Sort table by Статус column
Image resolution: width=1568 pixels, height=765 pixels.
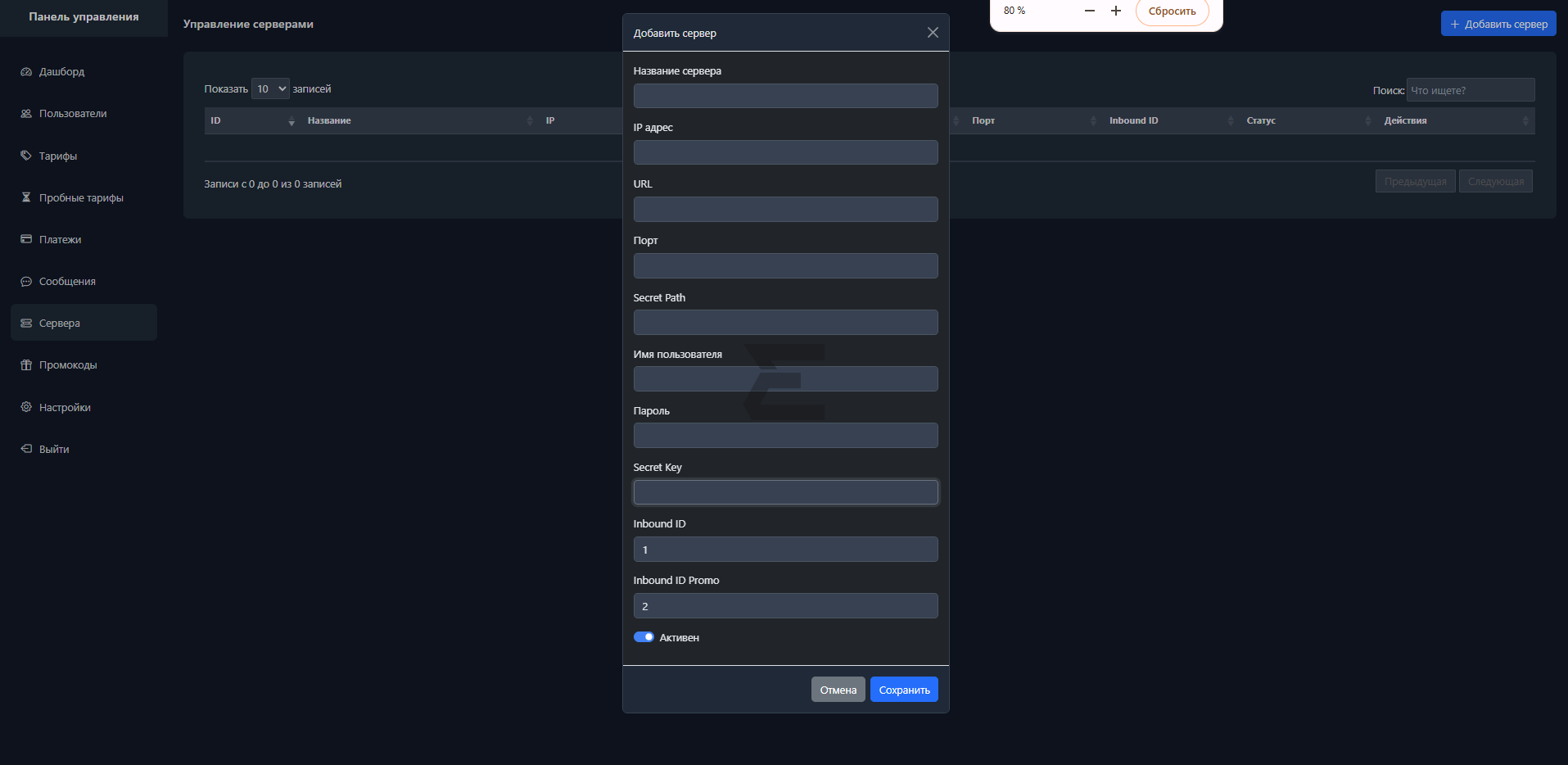(x=1261, y=120)
